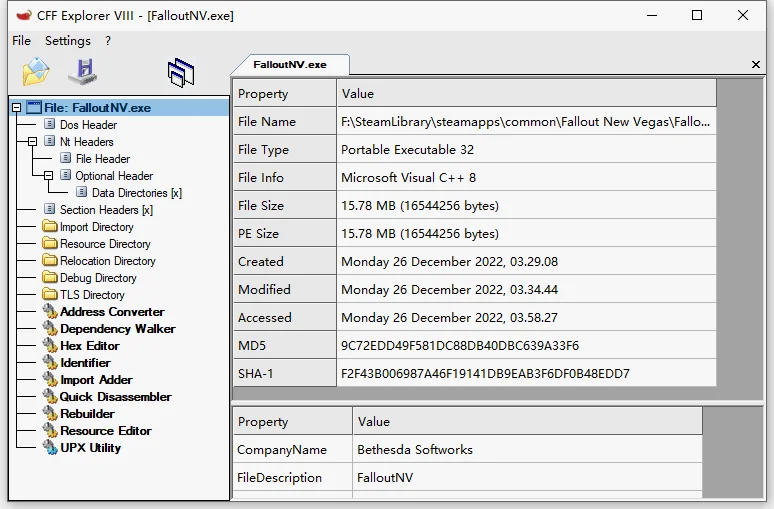The image size is (774, 509).
Task: Click the Address Converter tool icon
Action: [x=50, y=311]
